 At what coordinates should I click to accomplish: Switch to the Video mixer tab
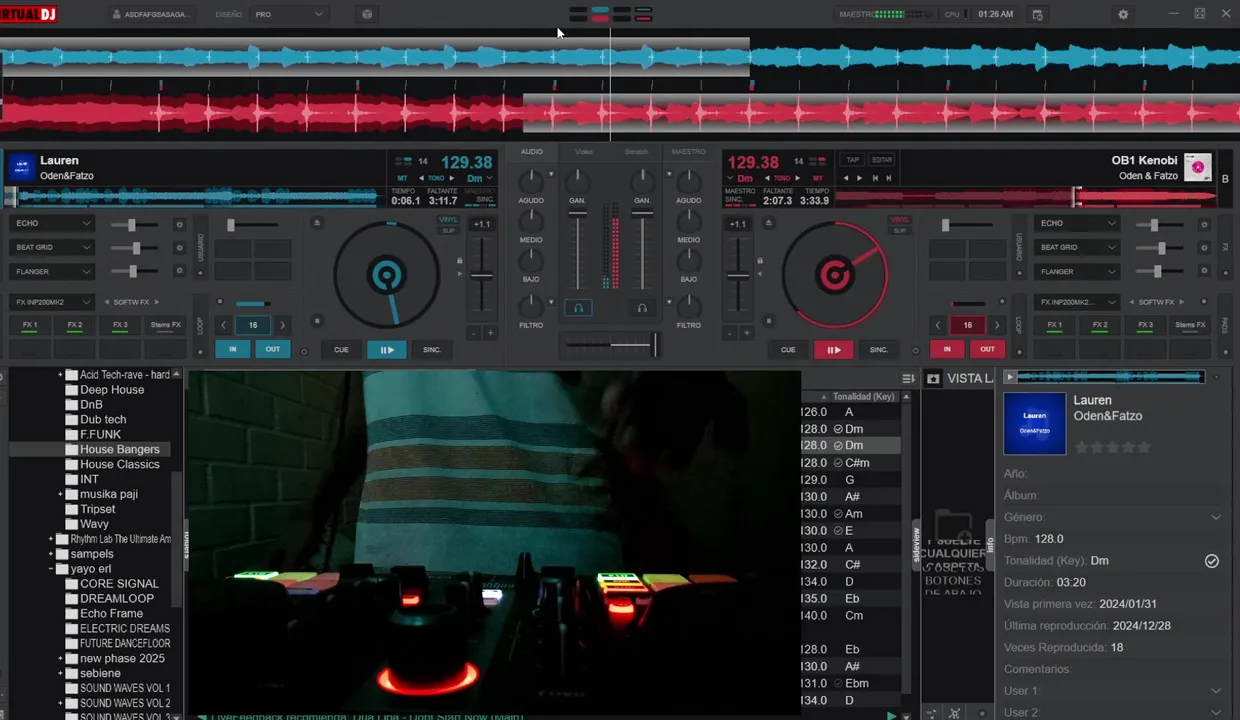(x=584, y=152)
